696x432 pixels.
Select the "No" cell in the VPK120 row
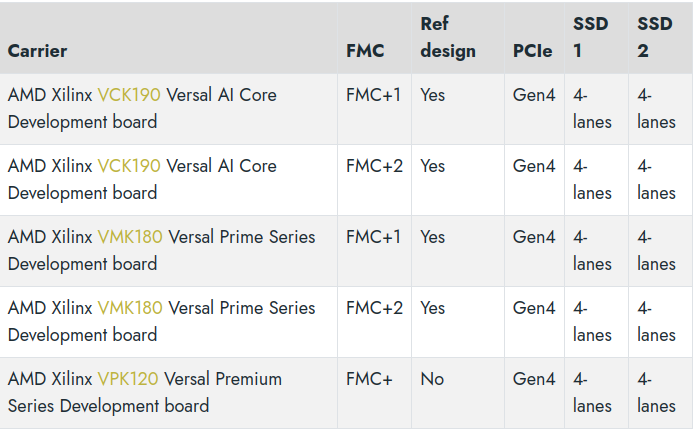pos(432,379)
